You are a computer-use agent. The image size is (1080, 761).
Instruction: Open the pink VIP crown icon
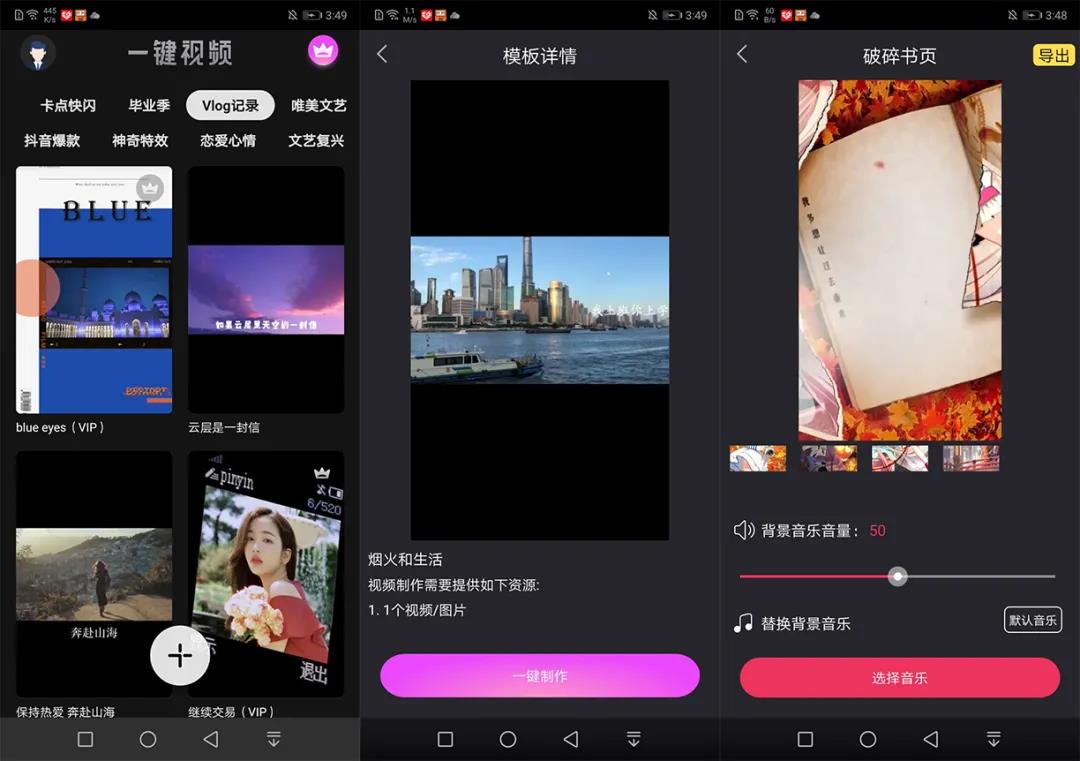point(323,51)
